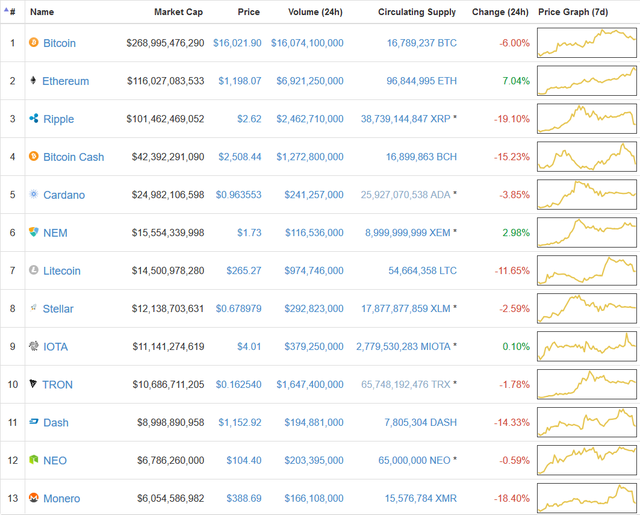Open the IOTA name link
This screenshot has height=515, width=640.
[x=56, y=347]
